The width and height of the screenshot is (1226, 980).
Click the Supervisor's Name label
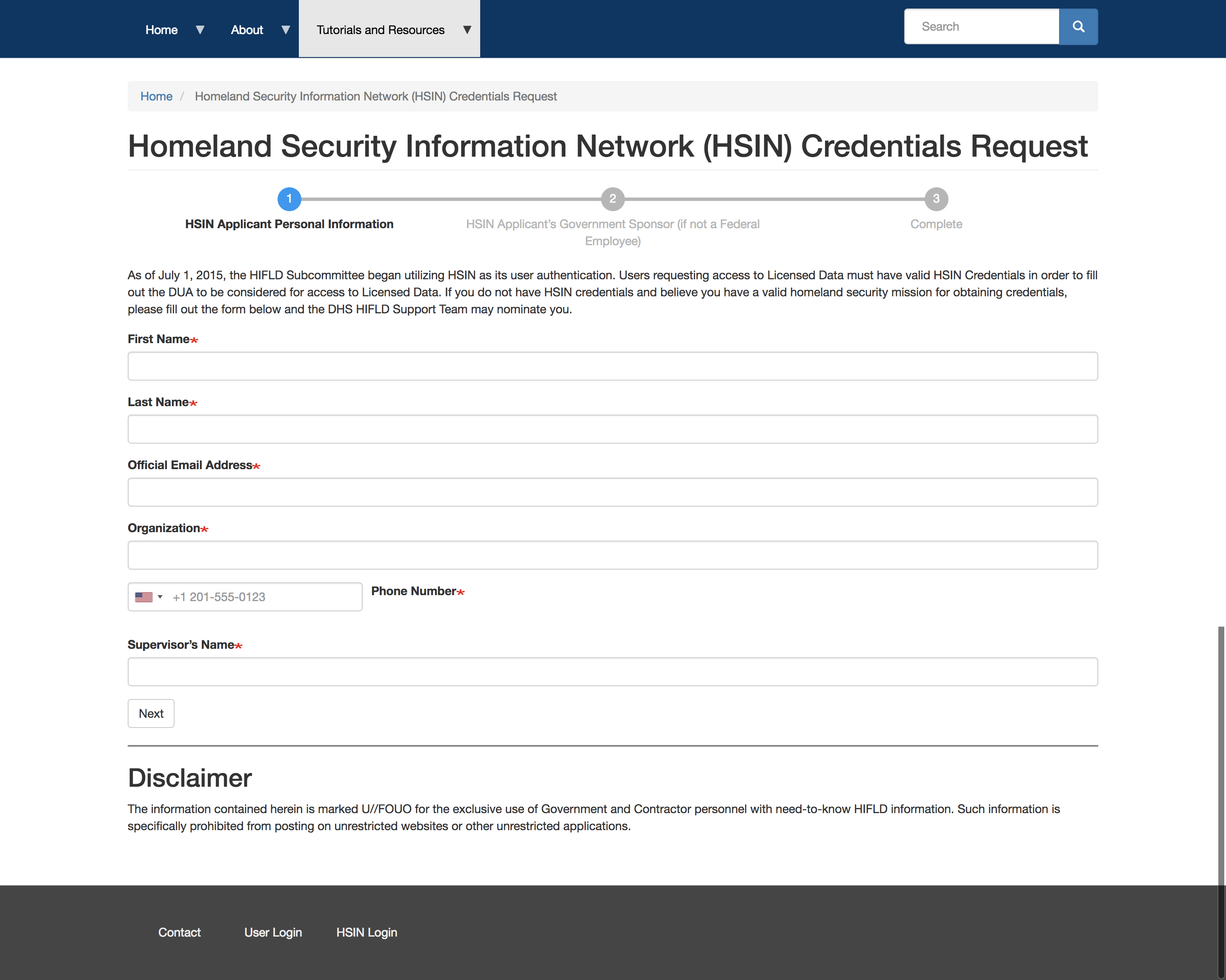(x=185, y=645)
